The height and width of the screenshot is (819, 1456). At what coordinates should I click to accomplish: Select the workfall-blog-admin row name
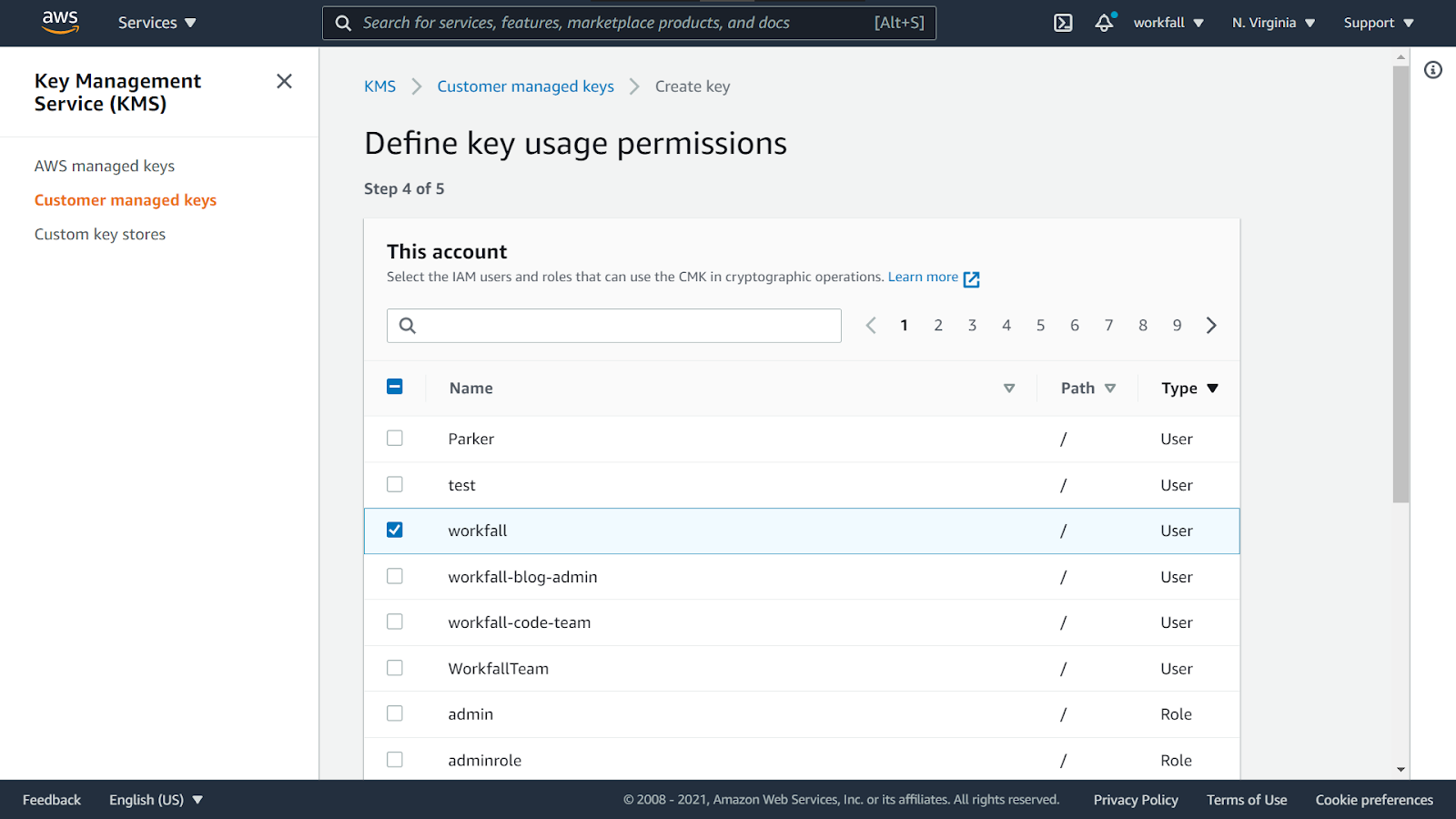[522, 577]
